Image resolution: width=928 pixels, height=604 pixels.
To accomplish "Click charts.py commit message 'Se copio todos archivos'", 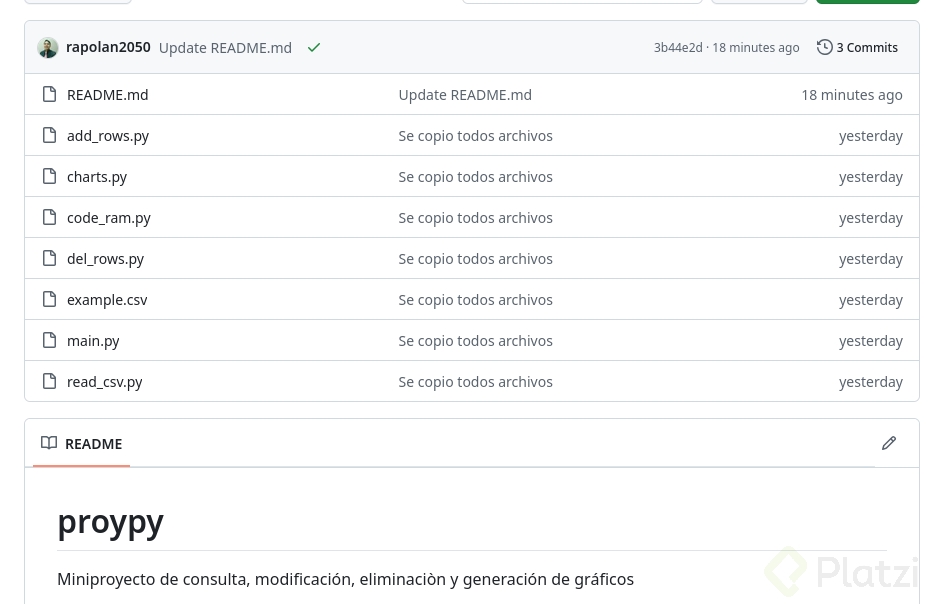I will 475,176.
